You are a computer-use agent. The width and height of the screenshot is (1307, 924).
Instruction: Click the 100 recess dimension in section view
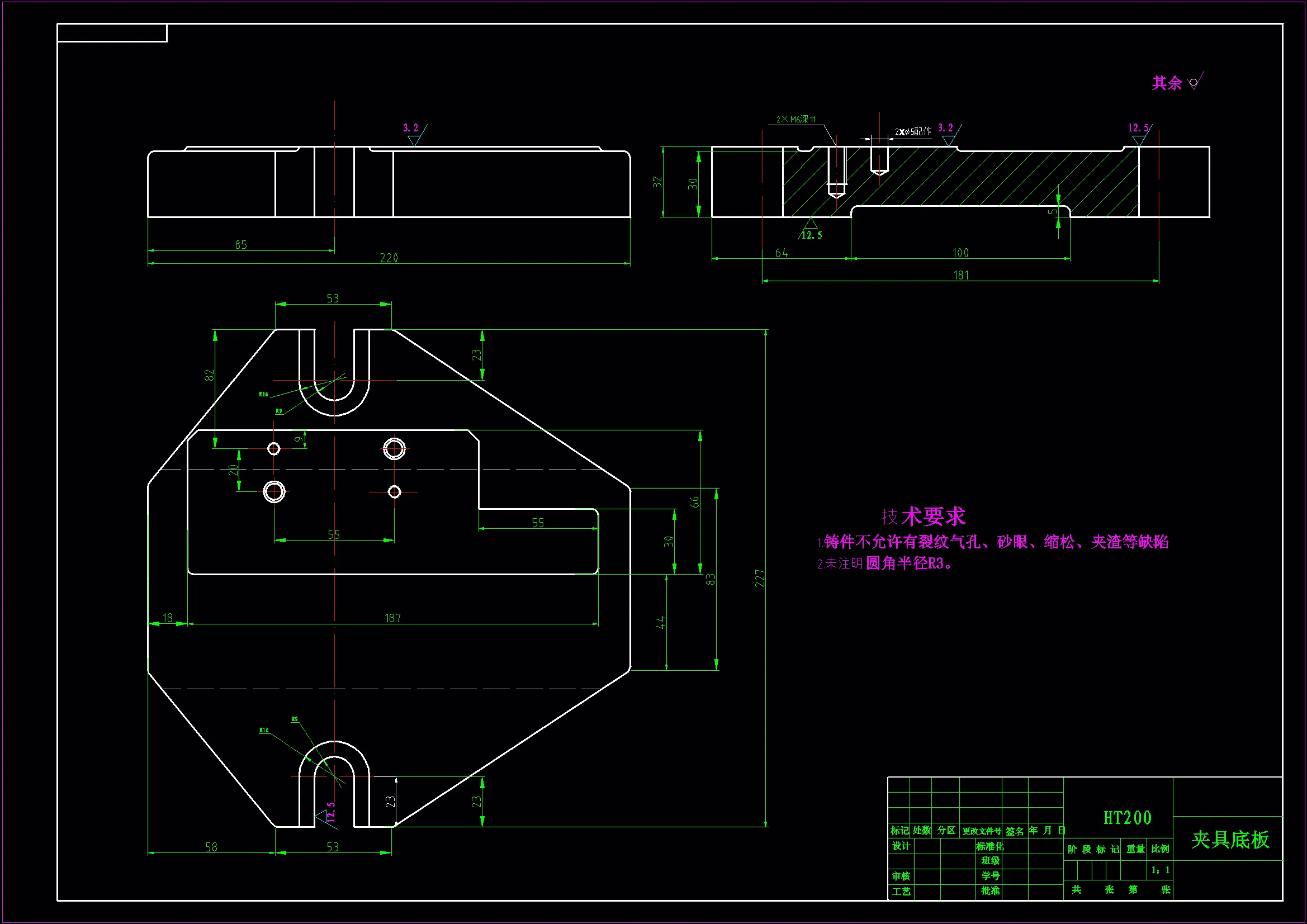point(960,253)
